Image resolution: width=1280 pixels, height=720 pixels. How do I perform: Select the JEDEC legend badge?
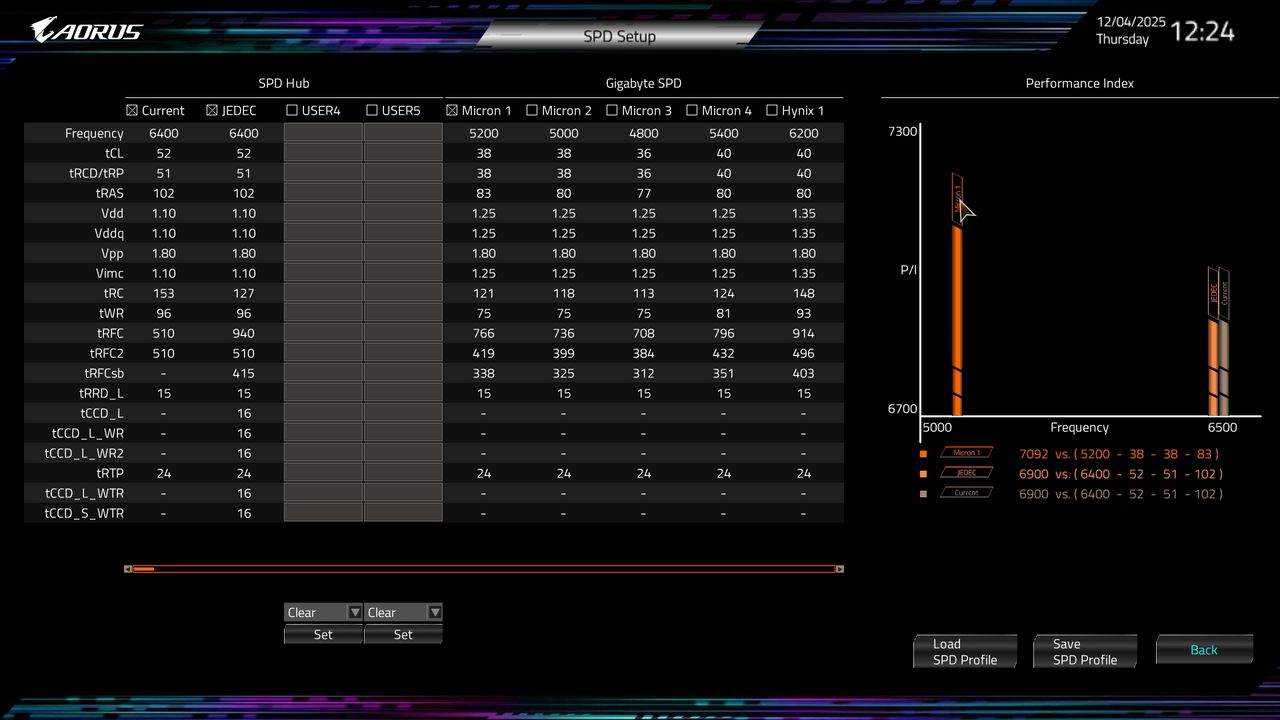[966, 473]
